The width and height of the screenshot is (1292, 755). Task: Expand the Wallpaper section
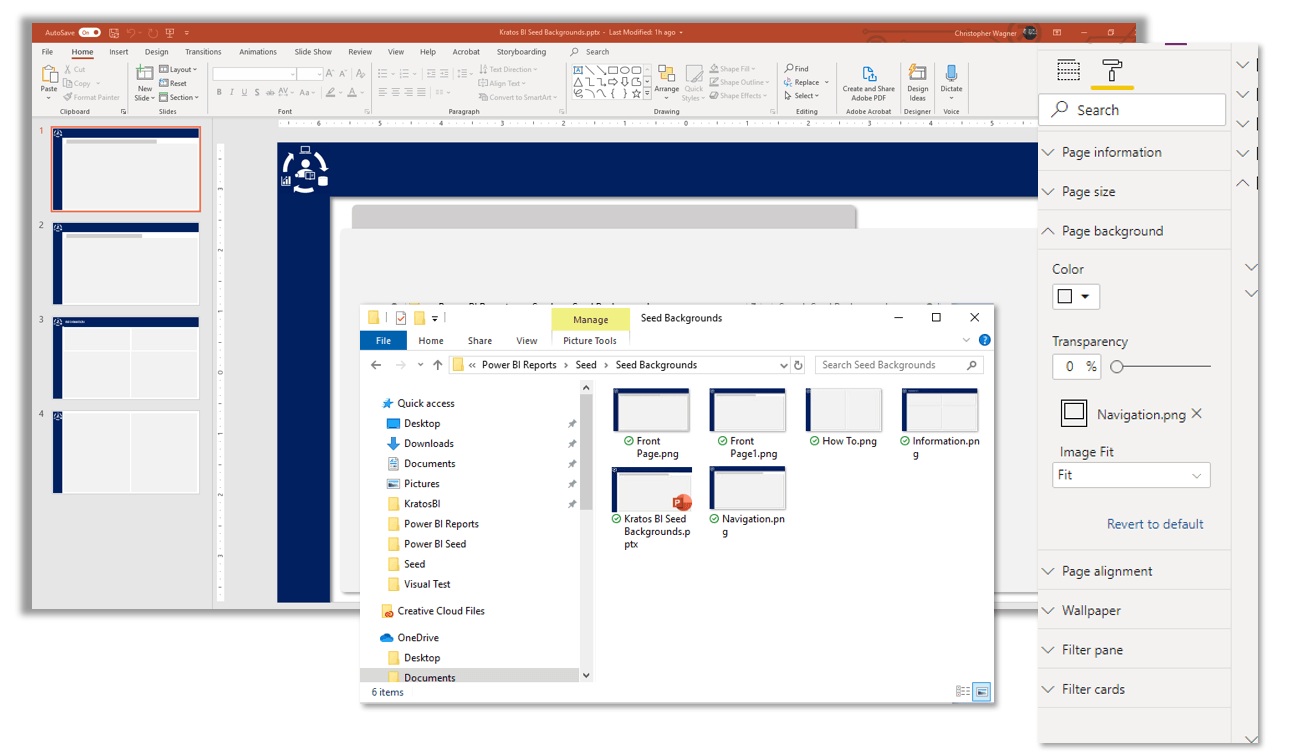click(1090, 610)
